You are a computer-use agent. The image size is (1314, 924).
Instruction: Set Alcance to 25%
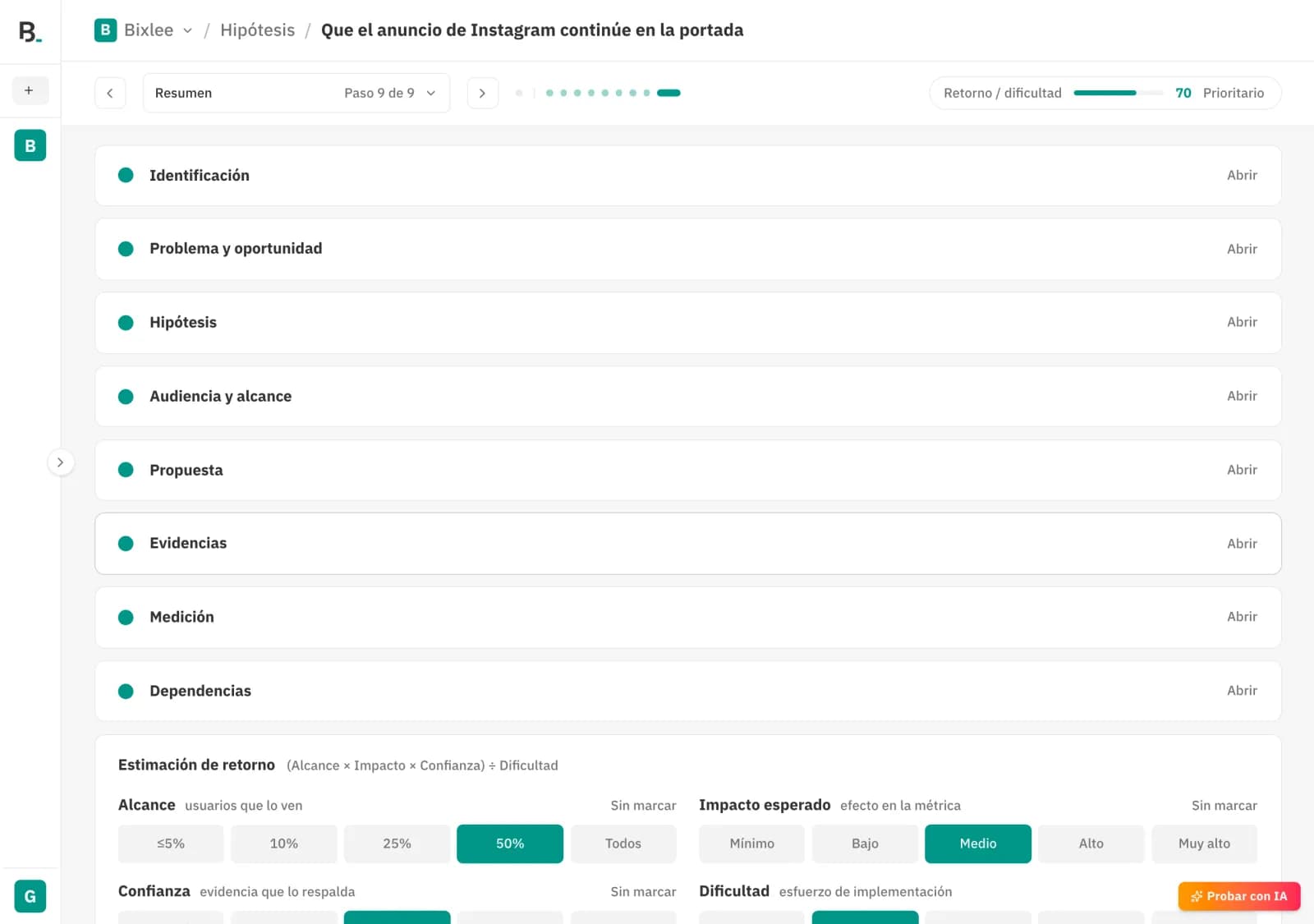pos(397,844)
